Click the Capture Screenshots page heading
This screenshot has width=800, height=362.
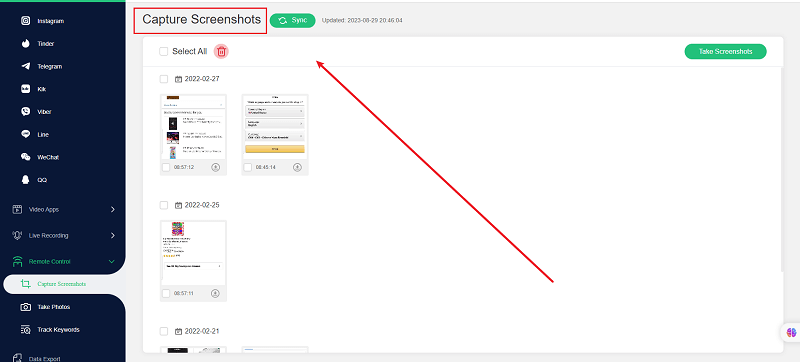point(201,20)
